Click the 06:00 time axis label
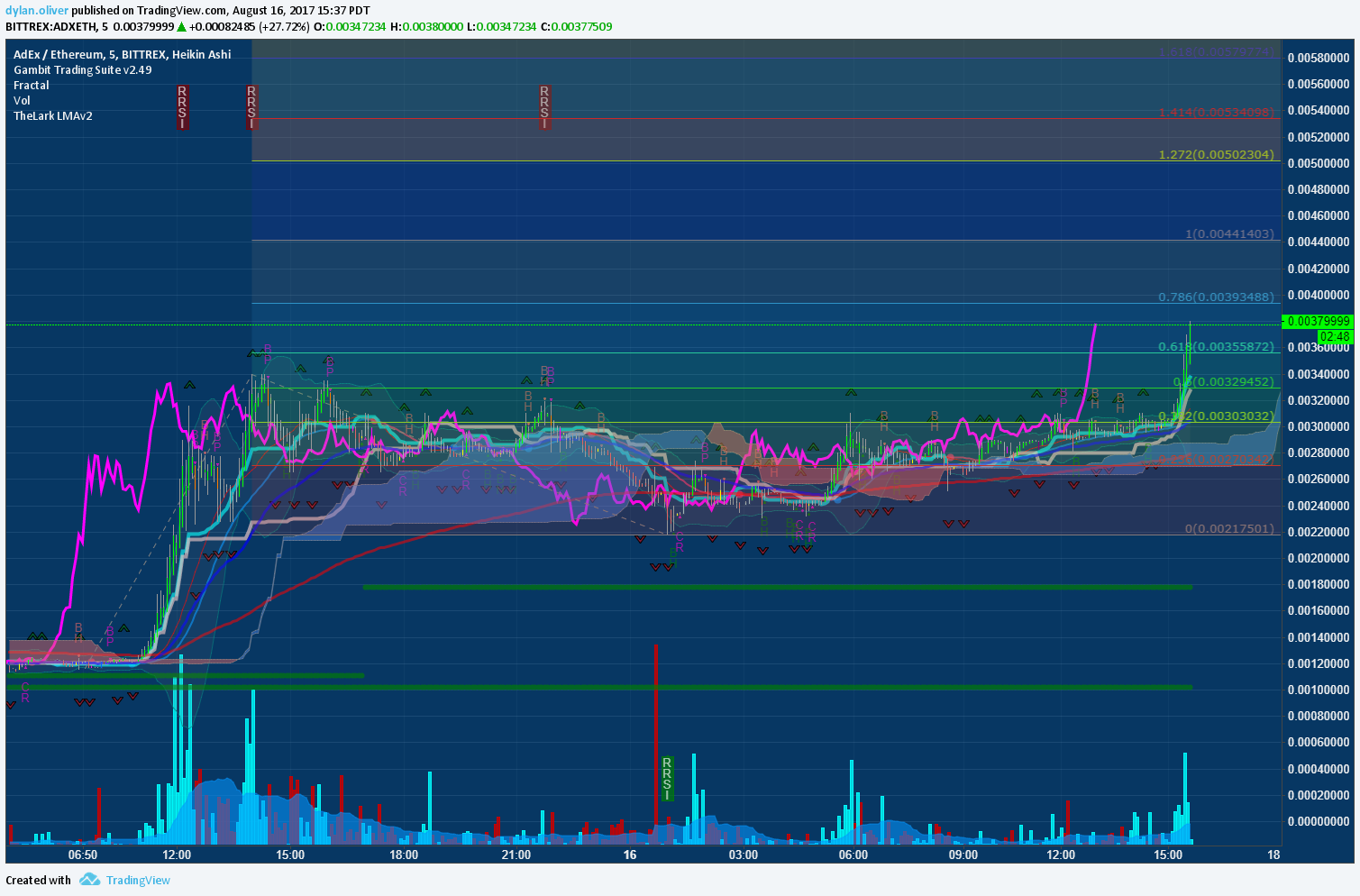The image size is (1360, 896). coord(853,855)
